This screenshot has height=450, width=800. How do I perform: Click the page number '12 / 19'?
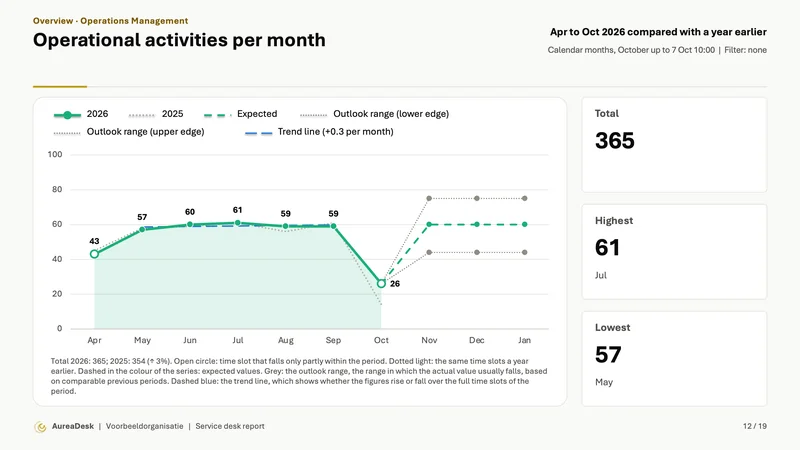(x=755, y=427)
